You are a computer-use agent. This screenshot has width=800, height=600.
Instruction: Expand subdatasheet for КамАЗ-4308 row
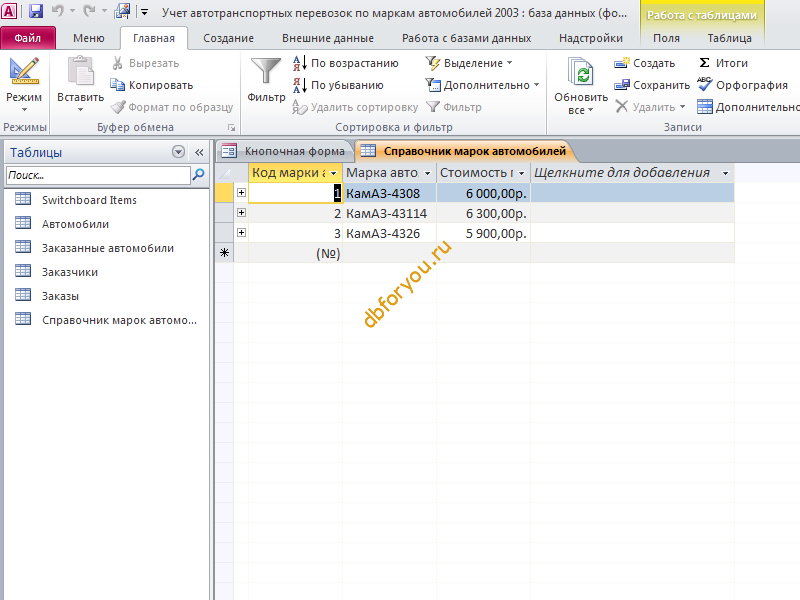click(x=241, y=192)
